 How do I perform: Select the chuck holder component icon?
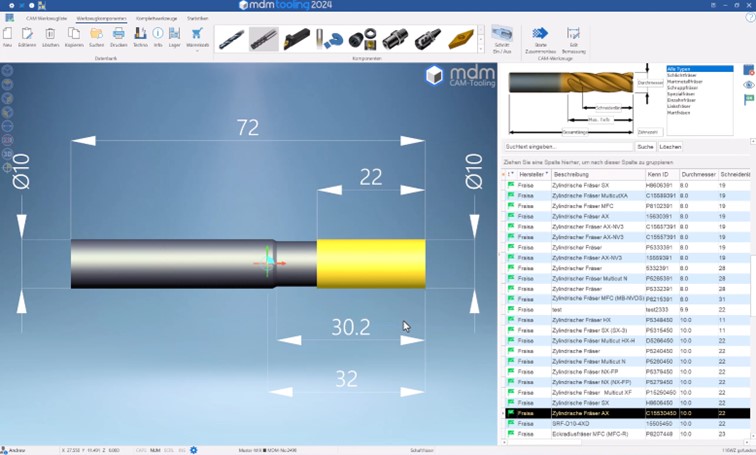428,40
